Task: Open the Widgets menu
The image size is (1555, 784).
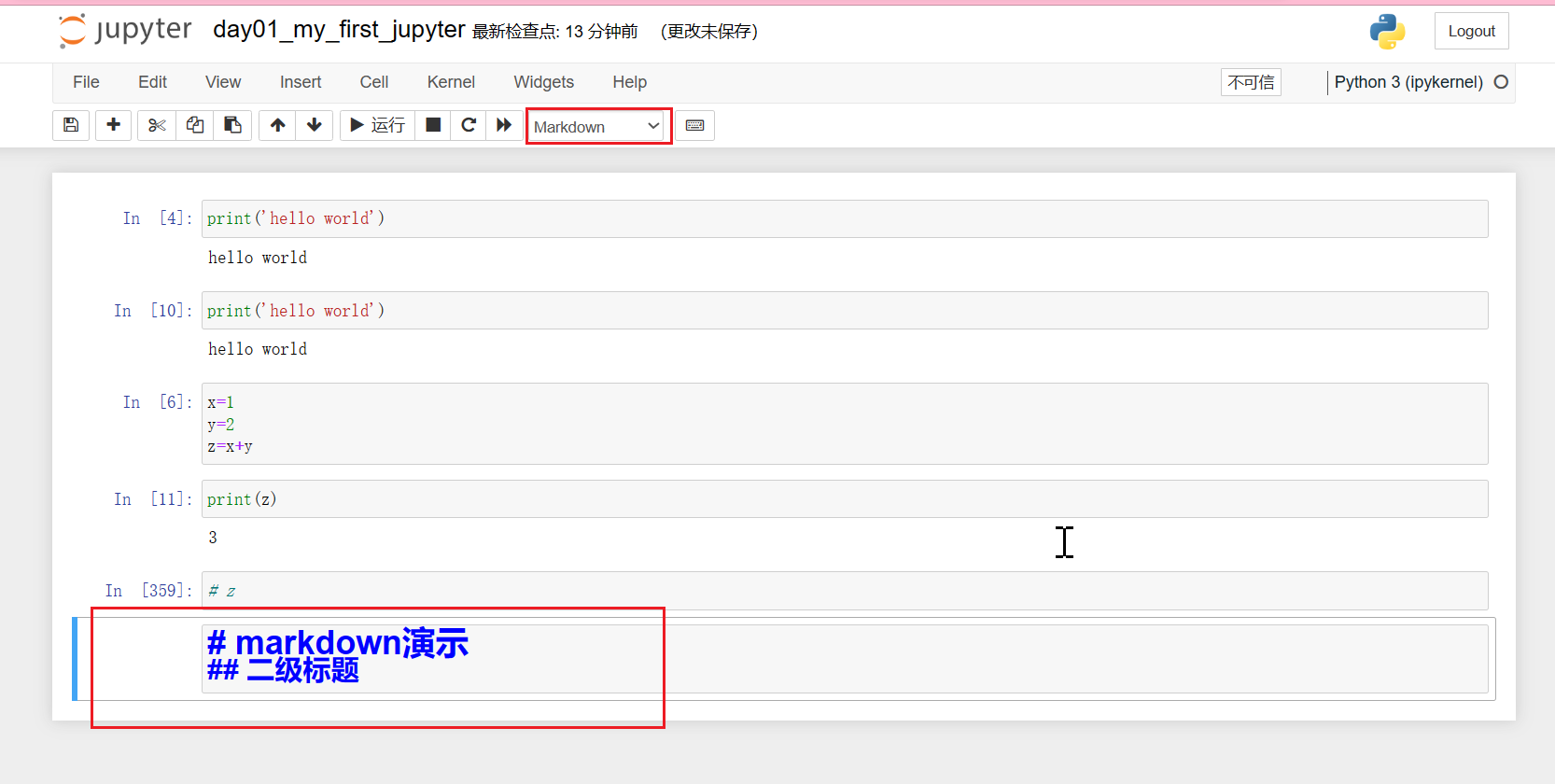Action: pyautogui.click(x=543, y=82)
